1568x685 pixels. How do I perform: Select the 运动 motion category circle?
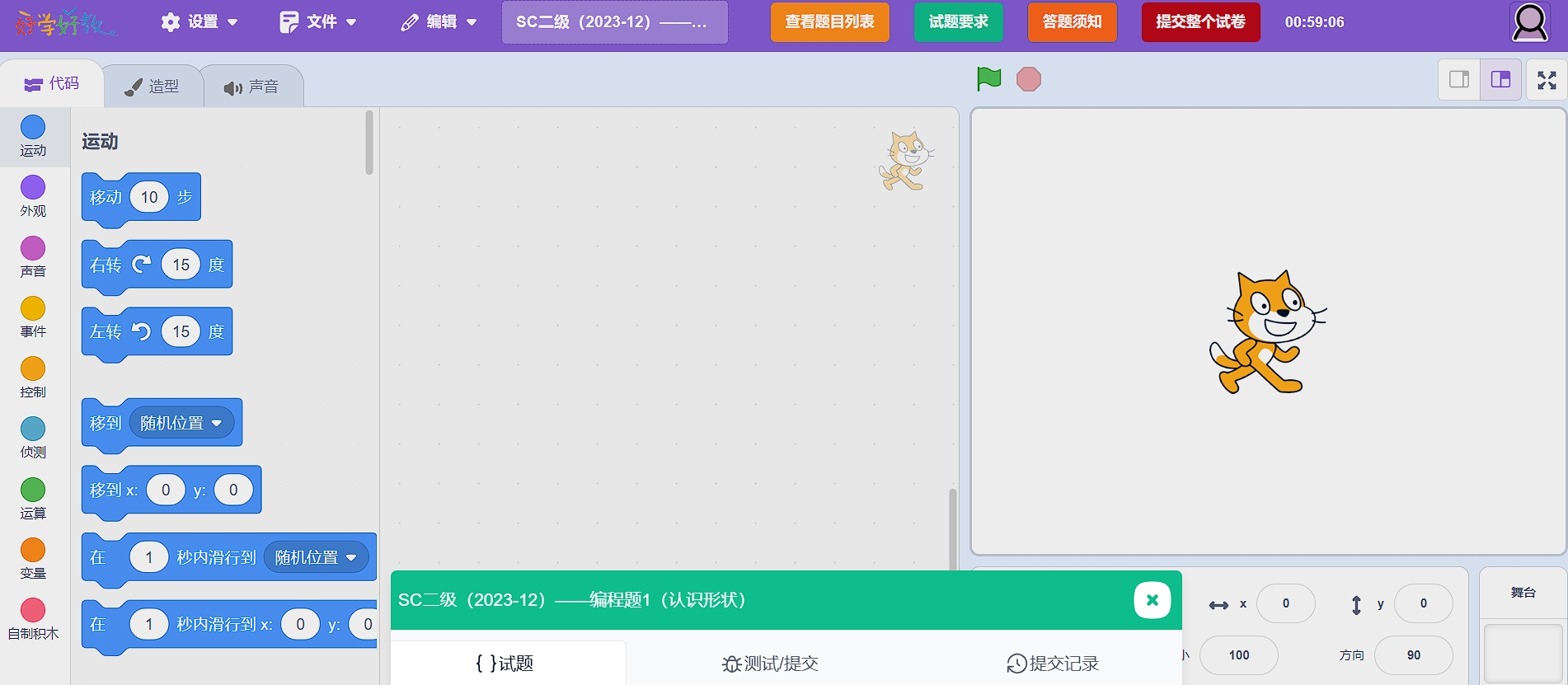click(x=33, y=127)
